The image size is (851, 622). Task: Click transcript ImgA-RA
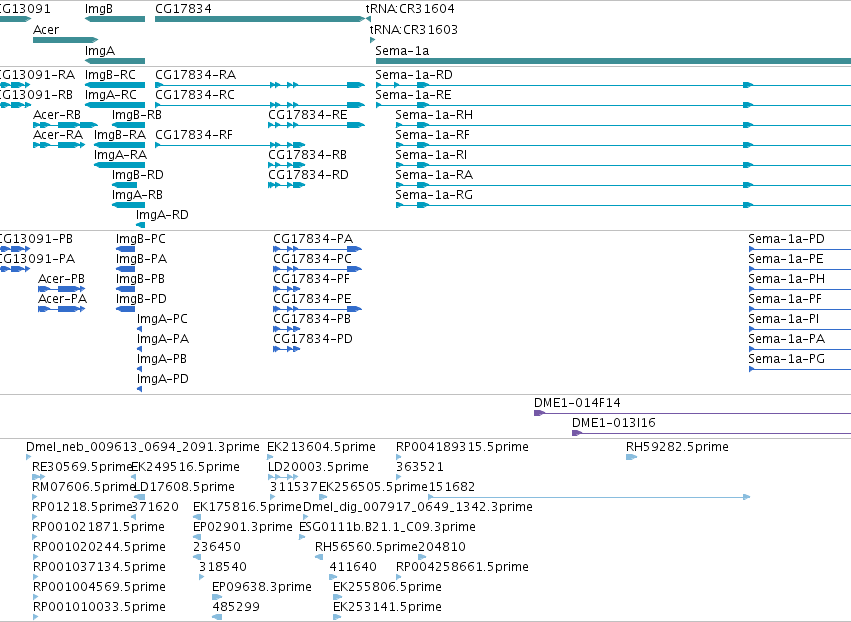[119, 165]
